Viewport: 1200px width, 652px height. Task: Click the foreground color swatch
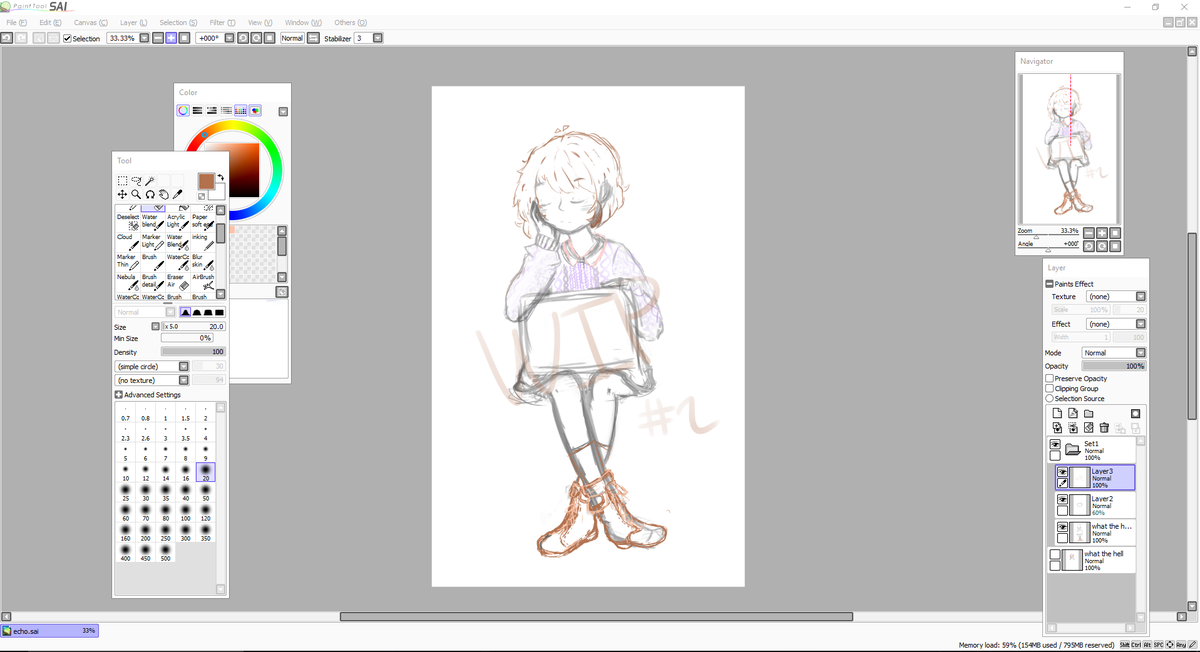(205, 181)
